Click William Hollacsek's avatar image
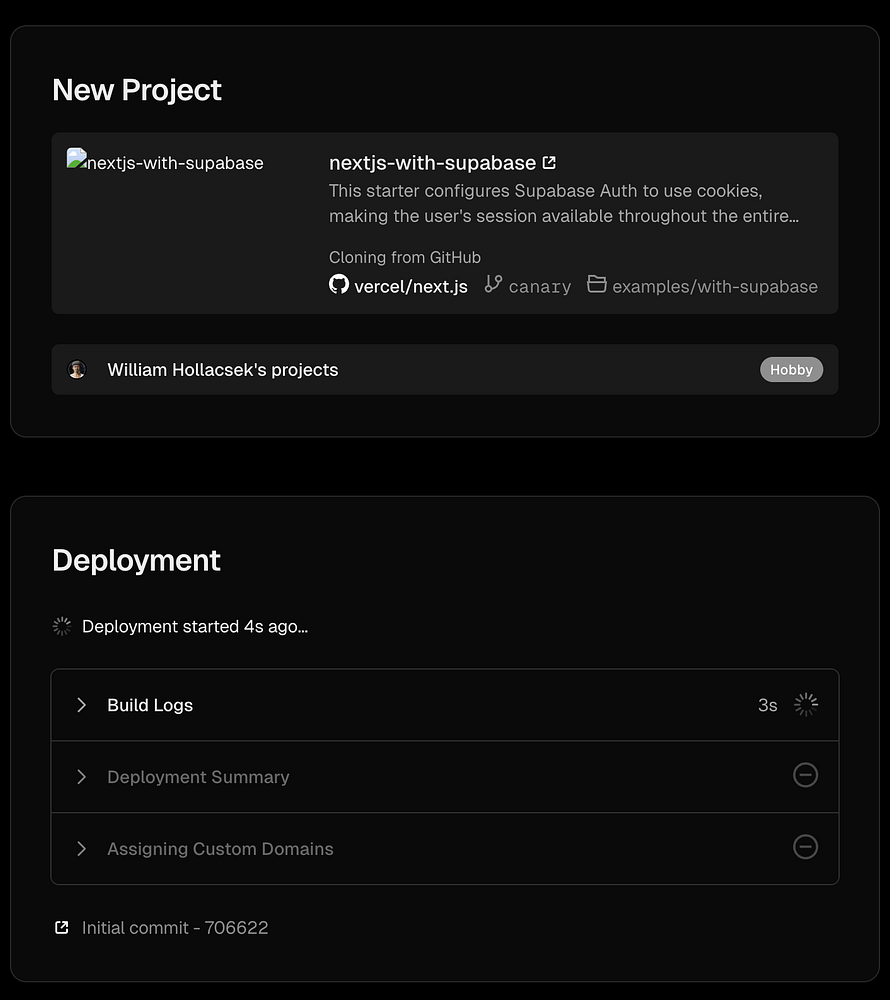Viewport: 890px width, 1000px height. coord(77,370)
